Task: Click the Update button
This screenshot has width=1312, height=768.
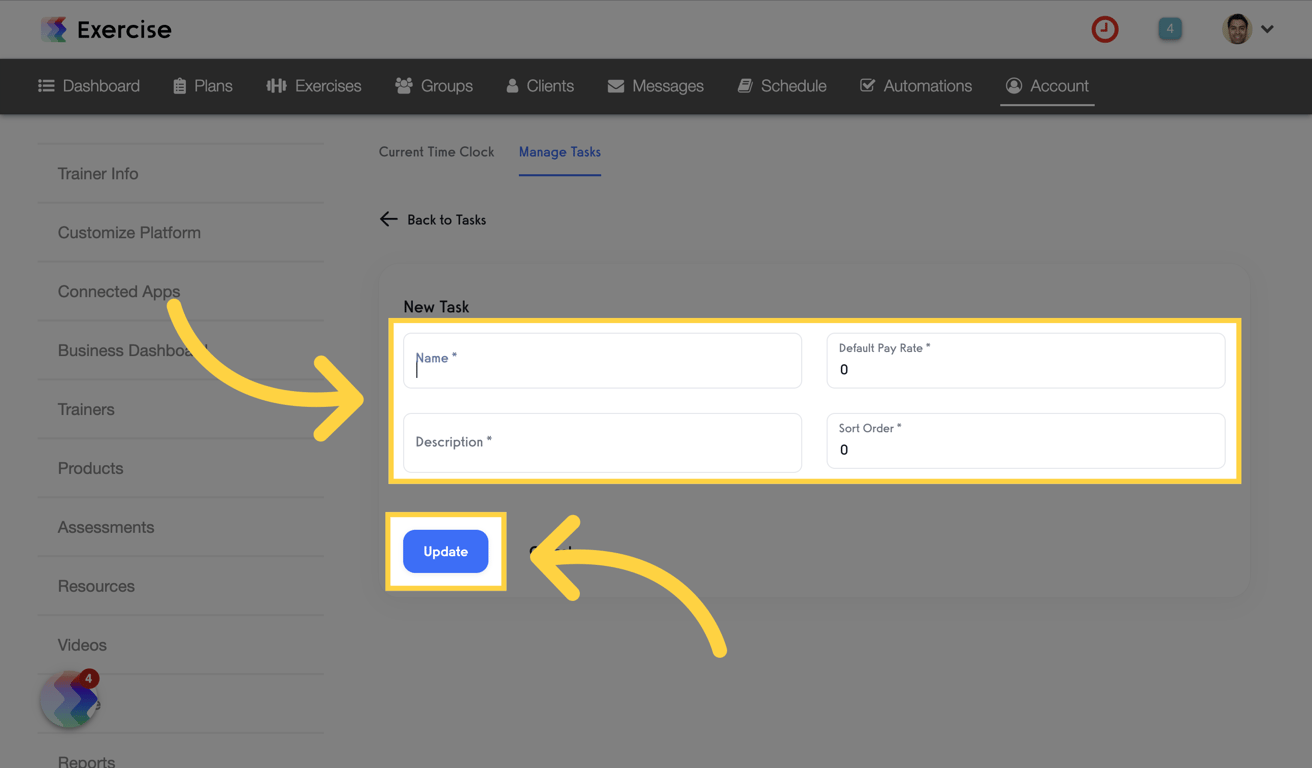Action: (445, 551)
